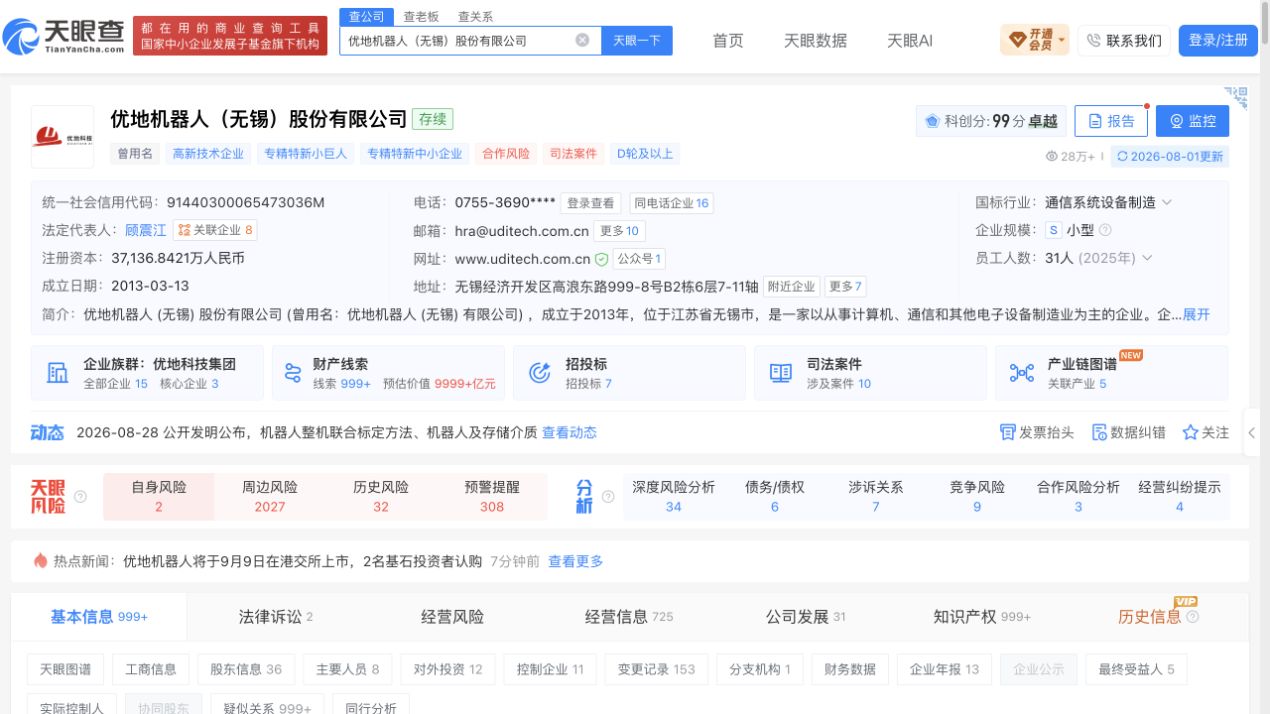Click the TianYanCha logo

64,37
